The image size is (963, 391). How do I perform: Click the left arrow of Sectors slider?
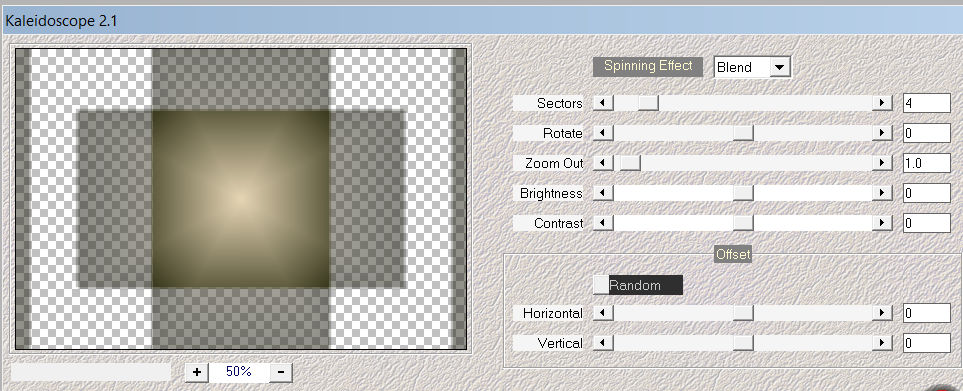603,103
